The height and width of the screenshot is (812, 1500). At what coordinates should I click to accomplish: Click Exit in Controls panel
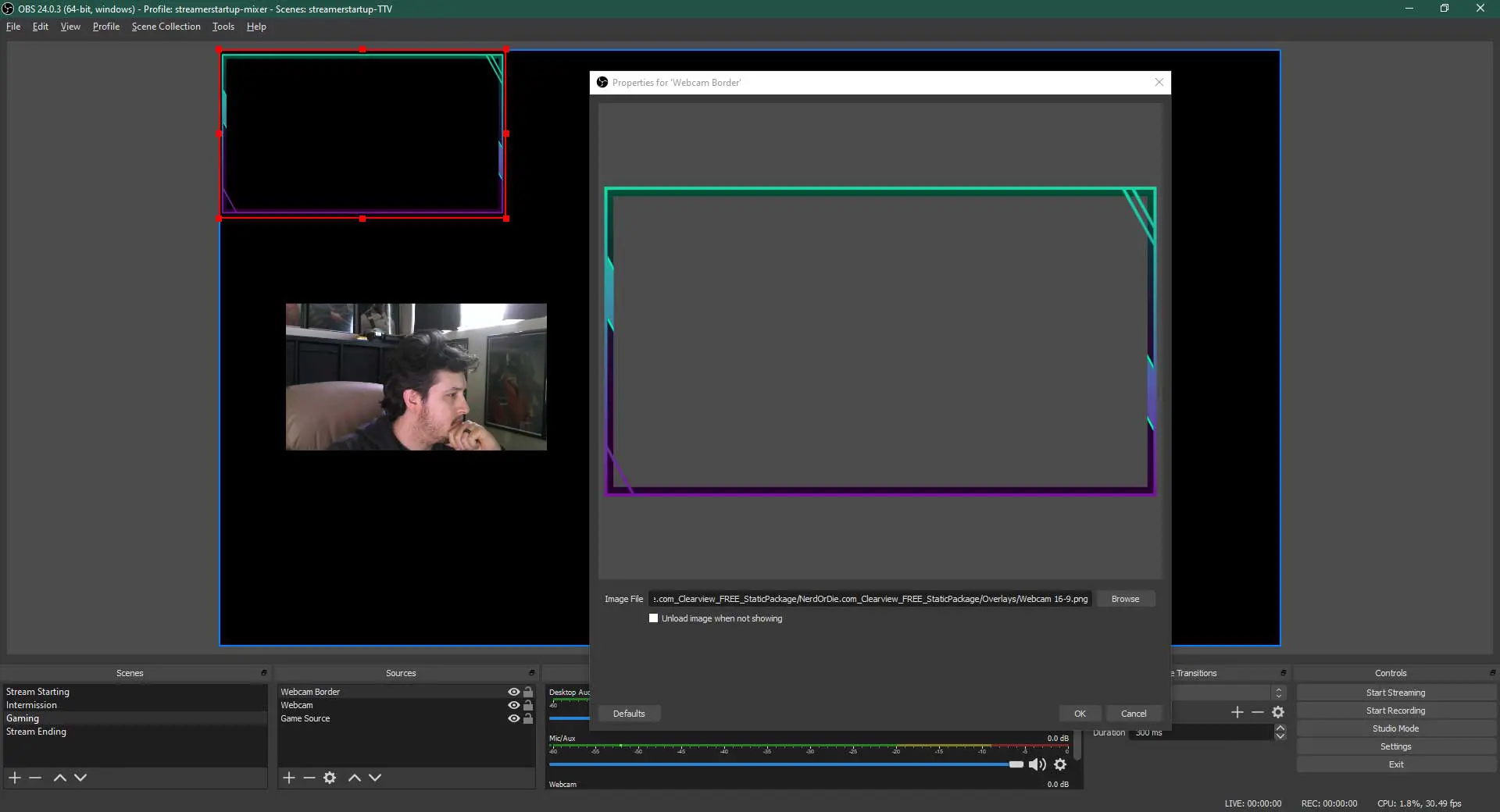1395,764
